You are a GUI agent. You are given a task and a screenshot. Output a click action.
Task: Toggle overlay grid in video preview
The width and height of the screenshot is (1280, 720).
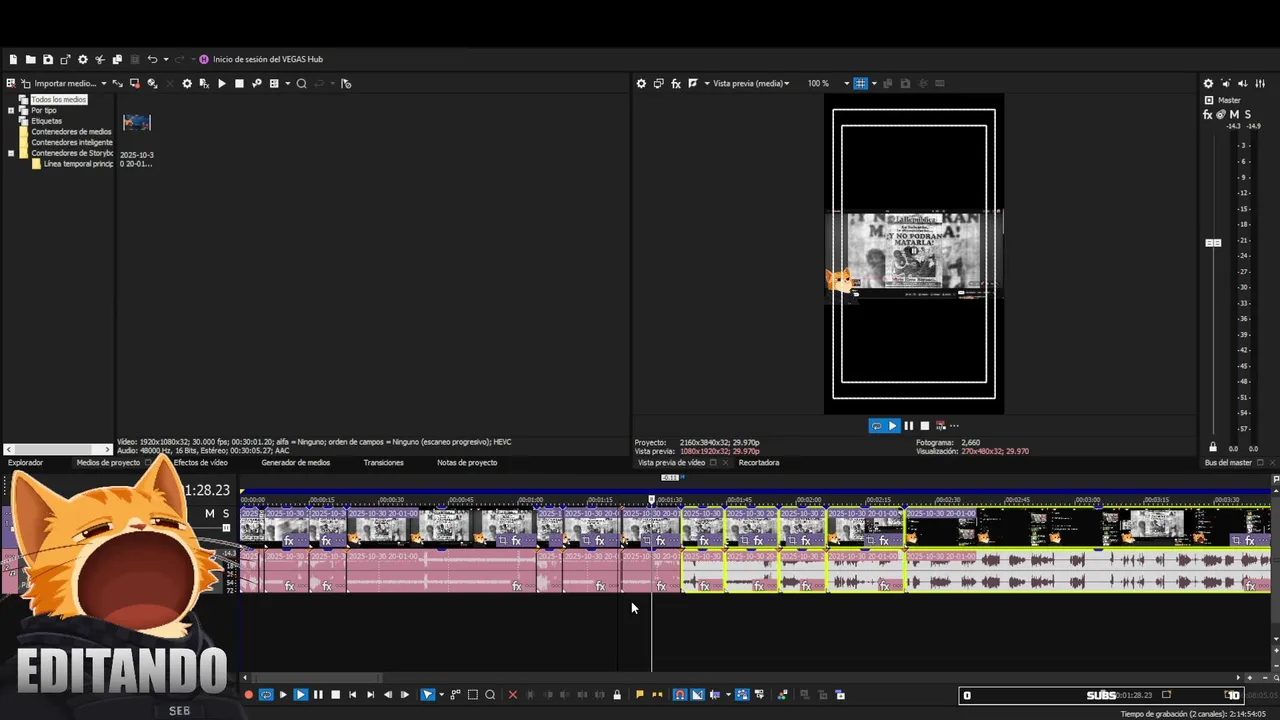pos(860,84)
